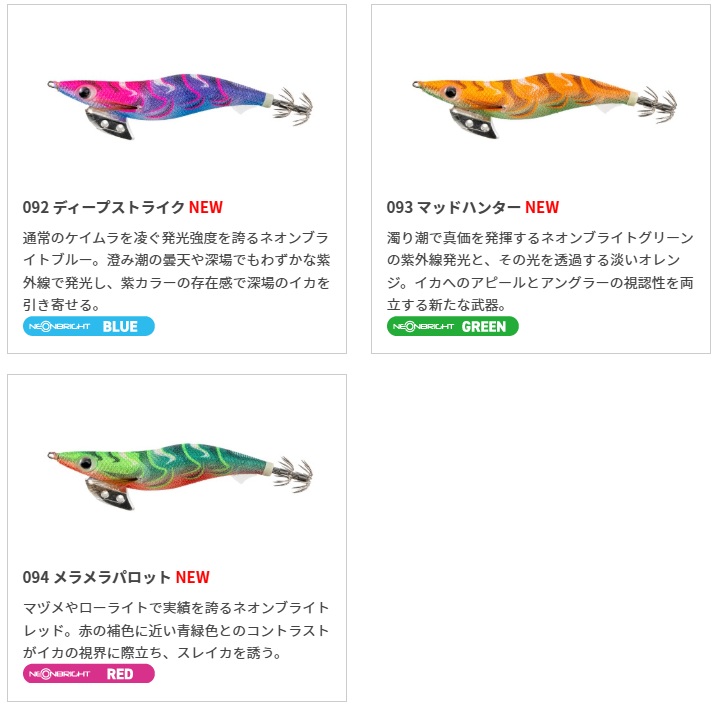The width and height of the screenshot is (717, 705).
Task: Click the NEONBRIGHT logo text in red badge
Action: click(59, 674)
